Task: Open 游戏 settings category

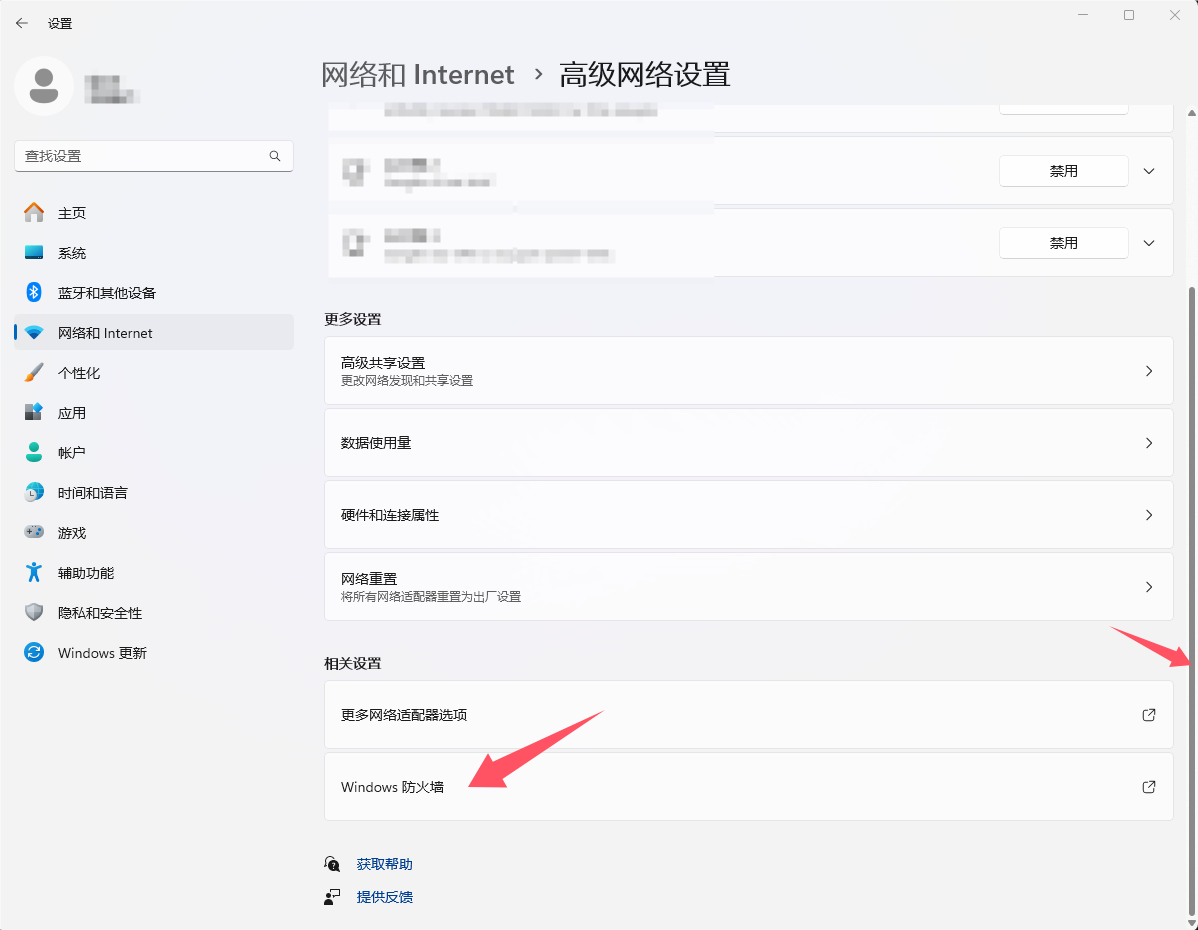Action: pyautogui.click(x=154, y=532)
